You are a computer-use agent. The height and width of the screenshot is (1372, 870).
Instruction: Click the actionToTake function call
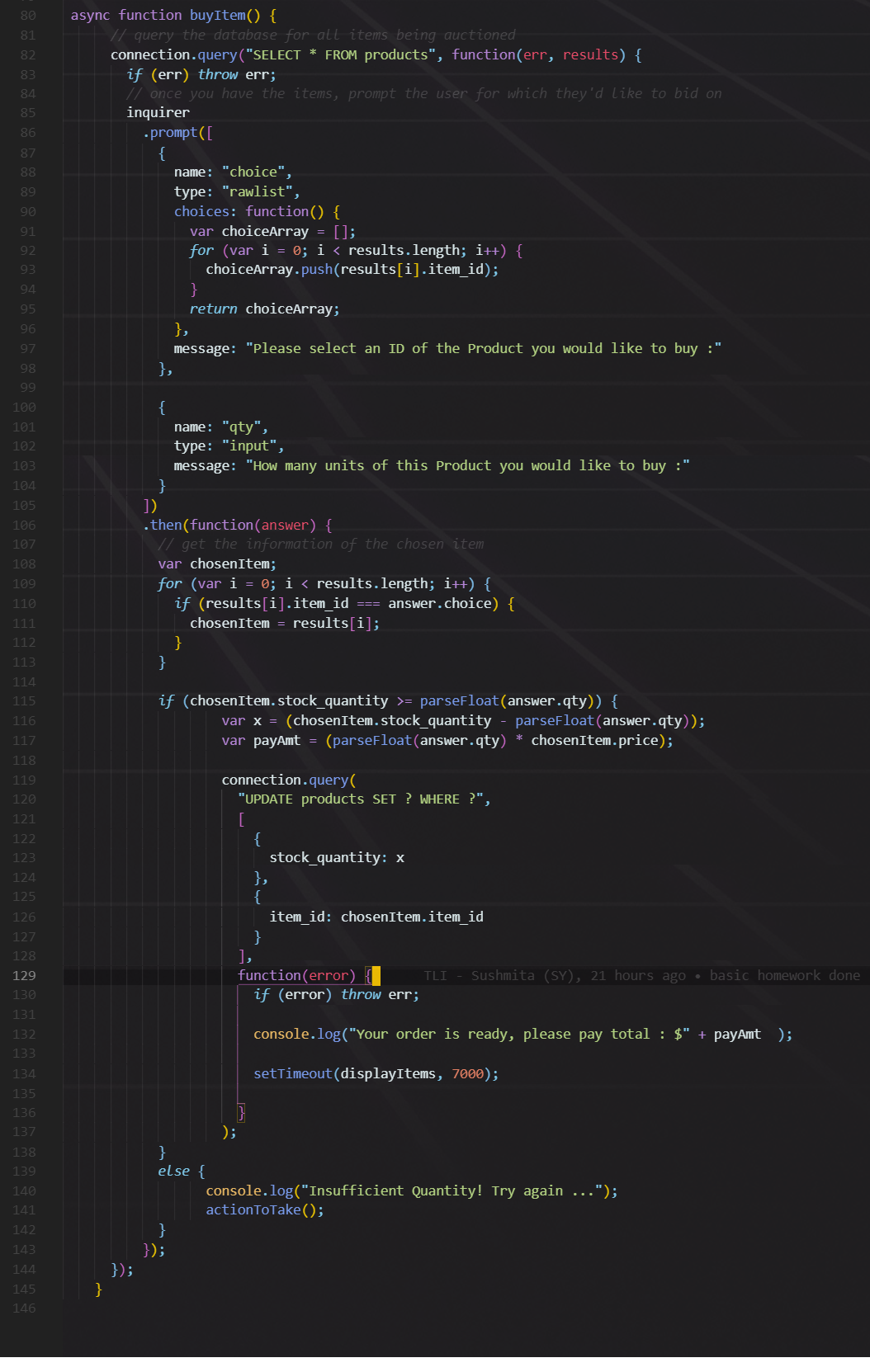(x=253, y=1209)
